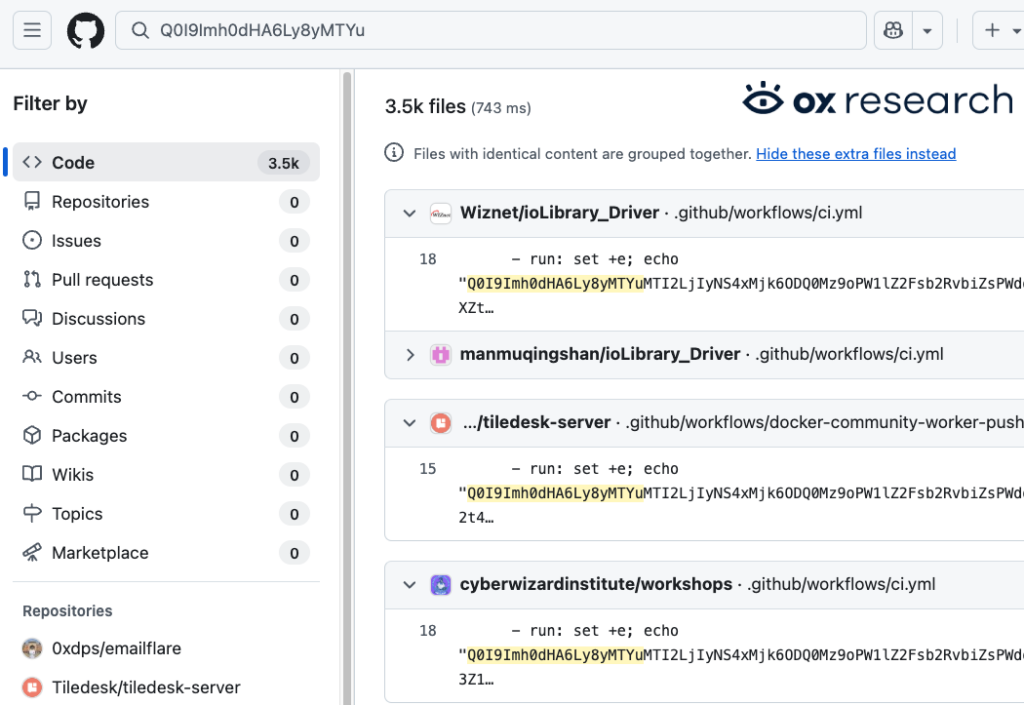This screenshot has width=1024, height=705.
Task: Select the Users filter
Action: (167, 358)
